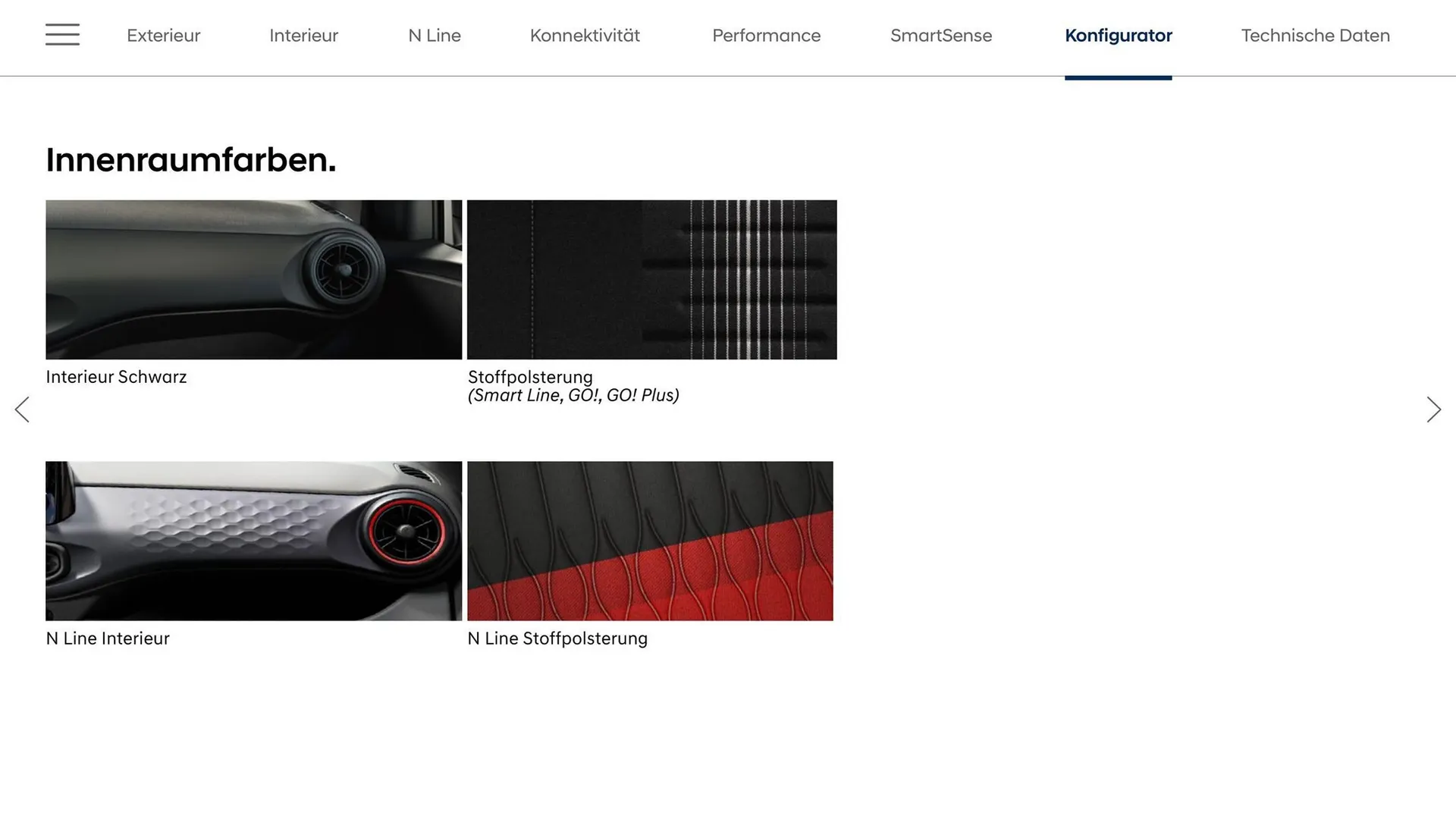The height and width of the screenshot is (819, 1456).
Task: Open the Exterieur tab
Action: 163,36
